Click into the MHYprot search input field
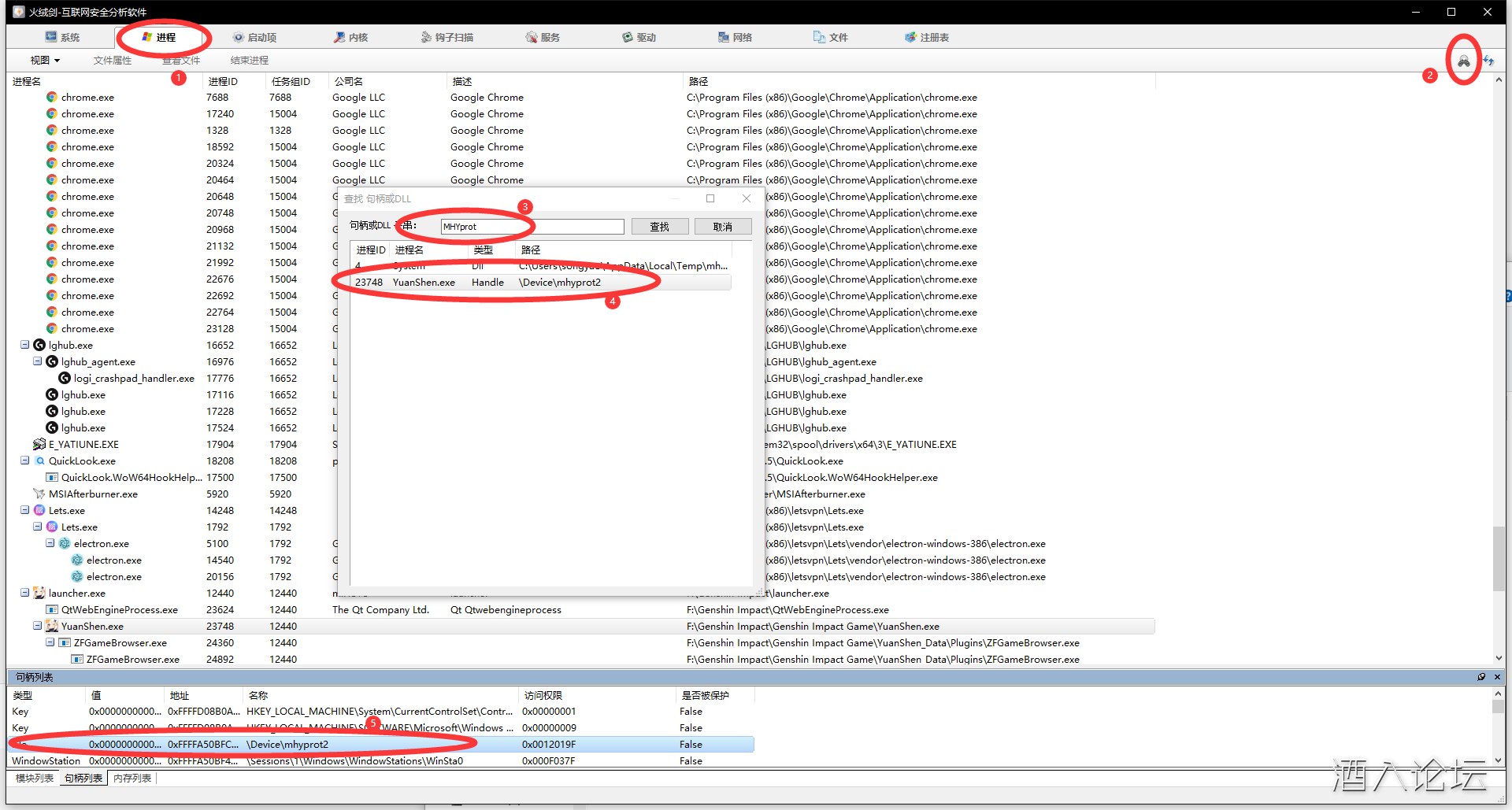1512x810 pixels. click(x=532, y=227)
